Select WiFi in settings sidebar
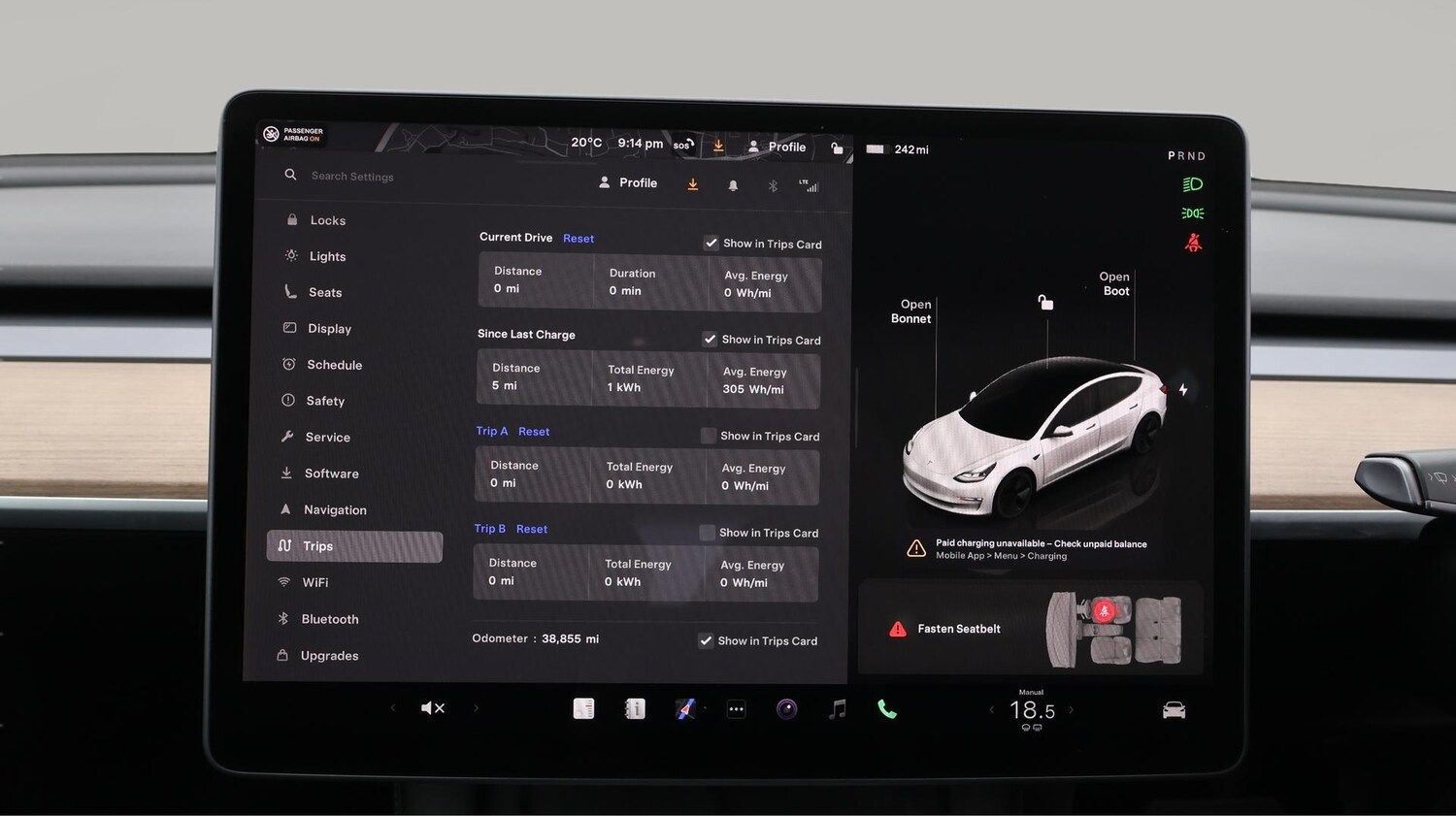Viewport: 1456px width, 816px height. point(304,582)
